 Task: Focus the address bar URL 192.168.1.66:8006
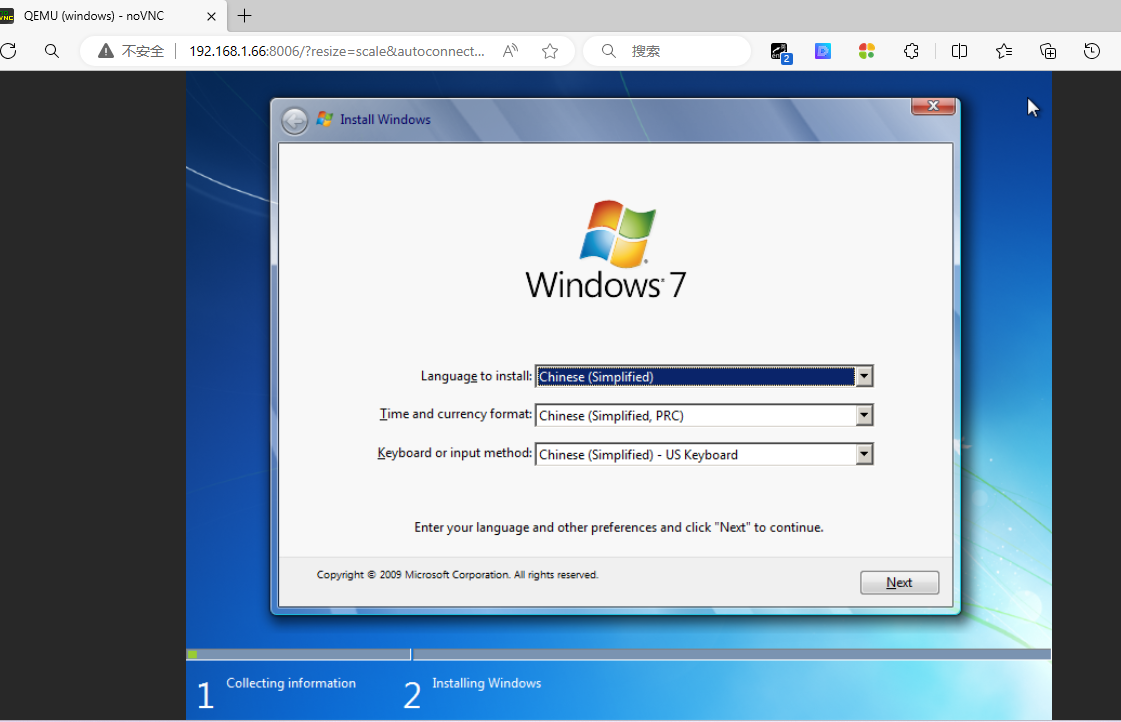tap(337, 51)
